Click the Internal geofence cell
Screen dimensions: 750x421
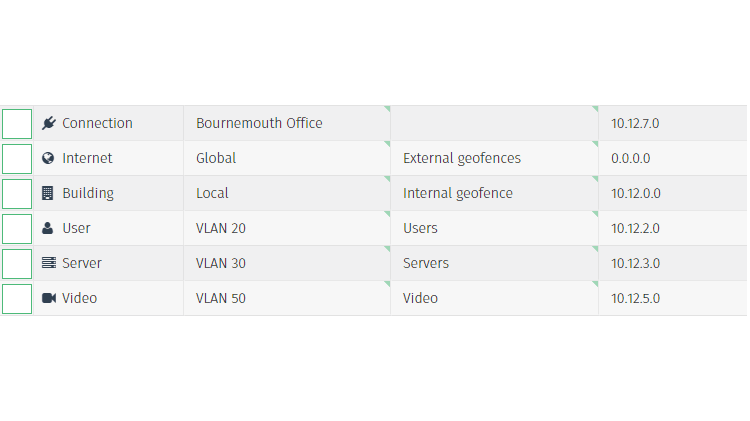point(457,193)
